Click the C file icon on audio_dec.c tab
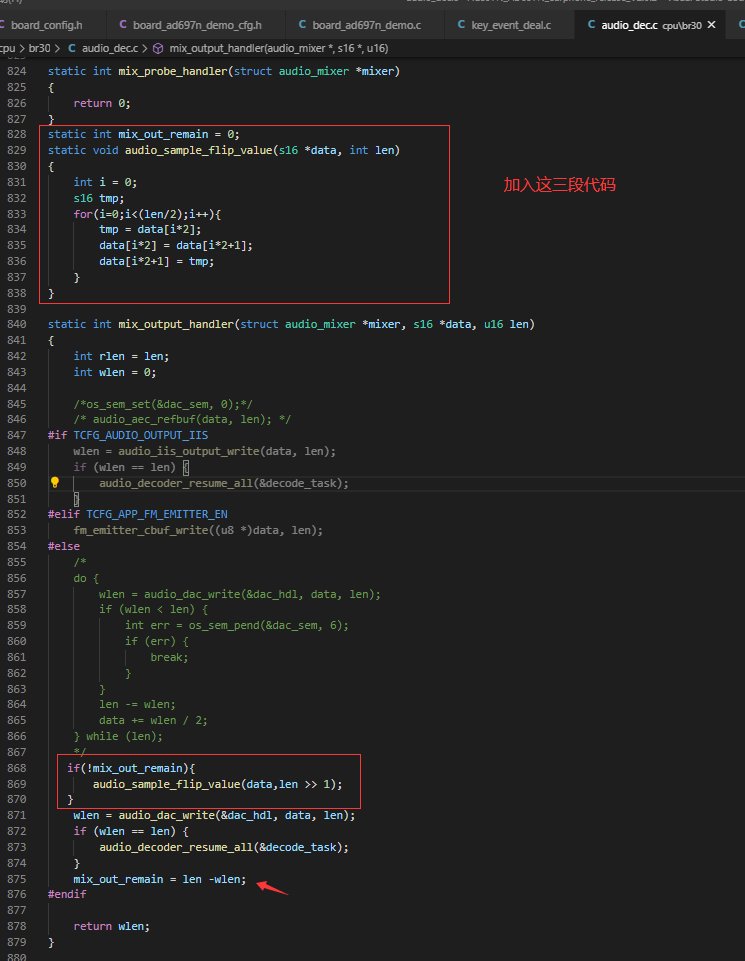The height and width of the screenshot is (961, 745). tap(591, 25)
